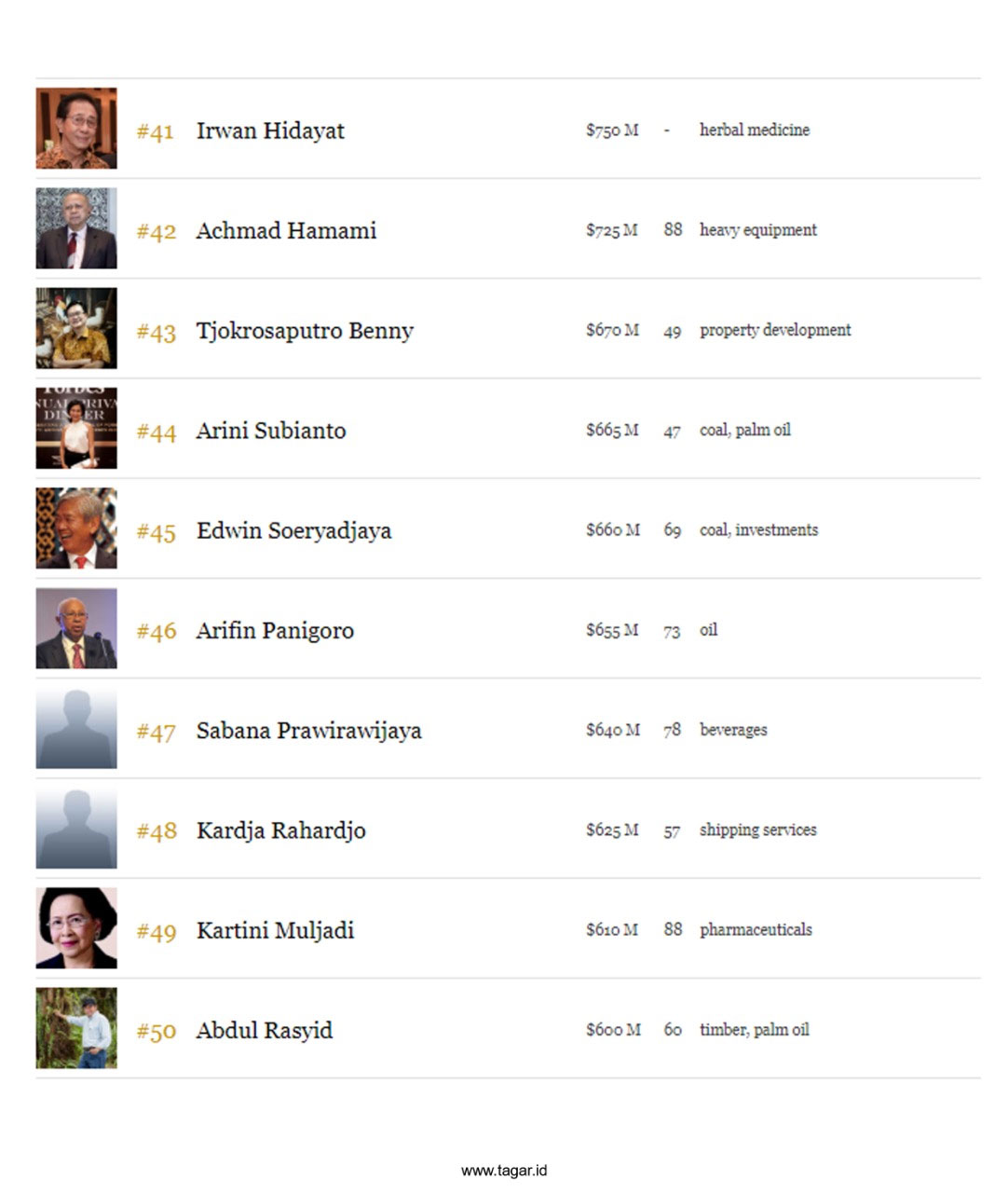Open the www.tagar.id footer link
The image size is (1008, 1193).
tap(504, 1171)
